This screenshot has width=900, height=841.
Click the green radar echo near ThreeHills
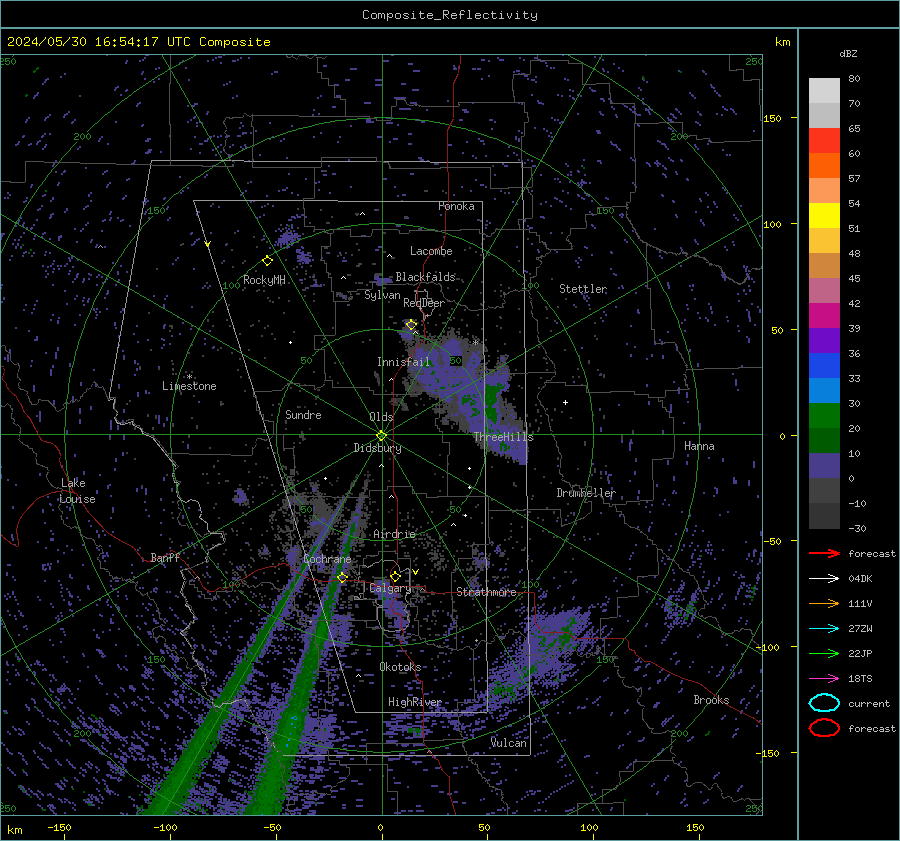[492, 402]
